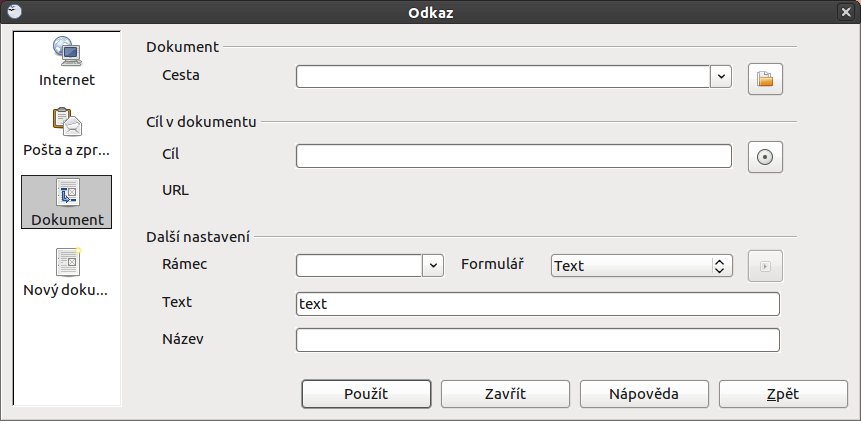Click the window menu icon in titlebar
Screen dimensions: 861x421
click(x=15, y=11)
